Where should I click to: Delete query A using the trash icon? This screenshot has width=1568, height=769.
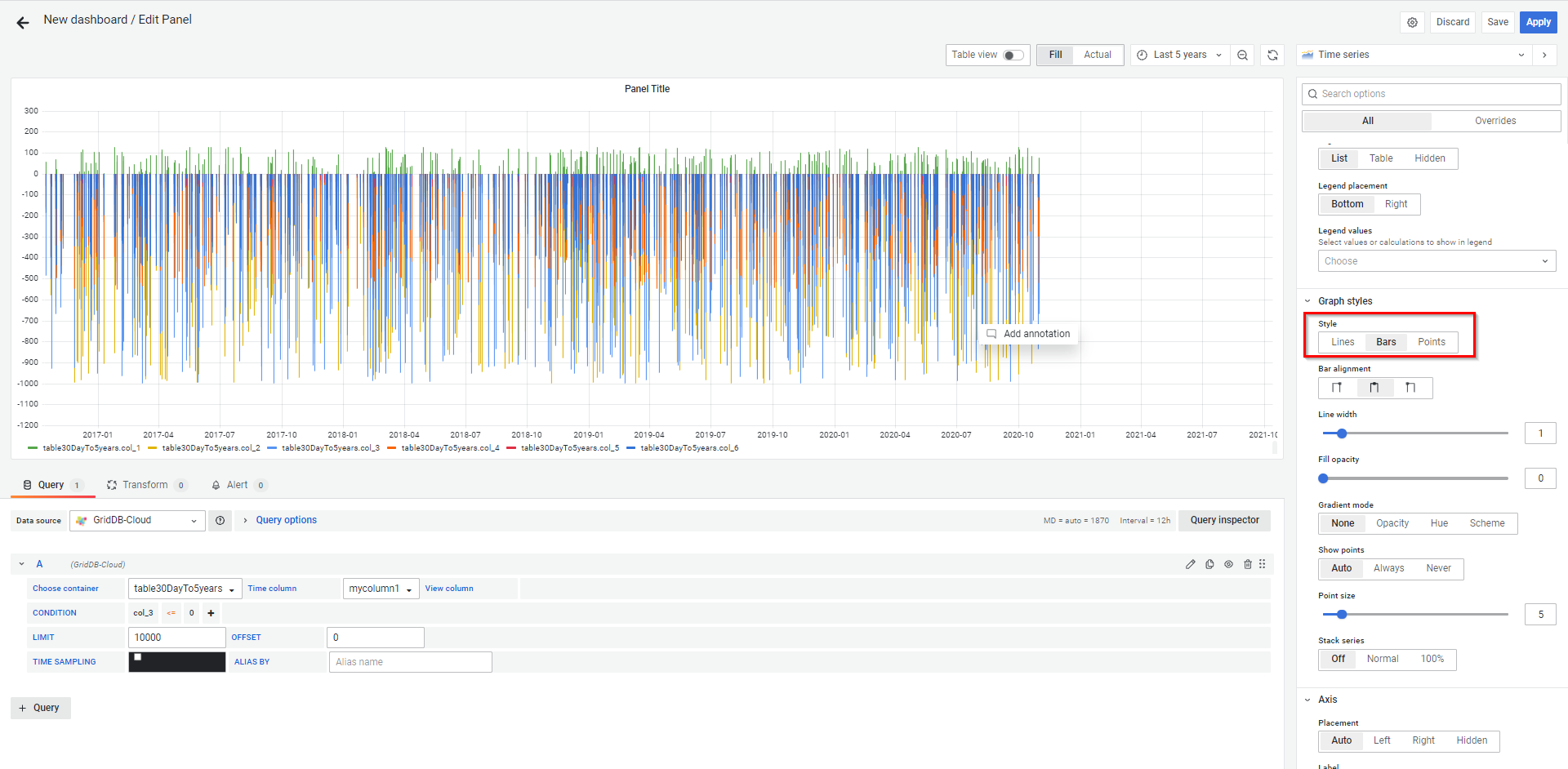[1248, 564]
